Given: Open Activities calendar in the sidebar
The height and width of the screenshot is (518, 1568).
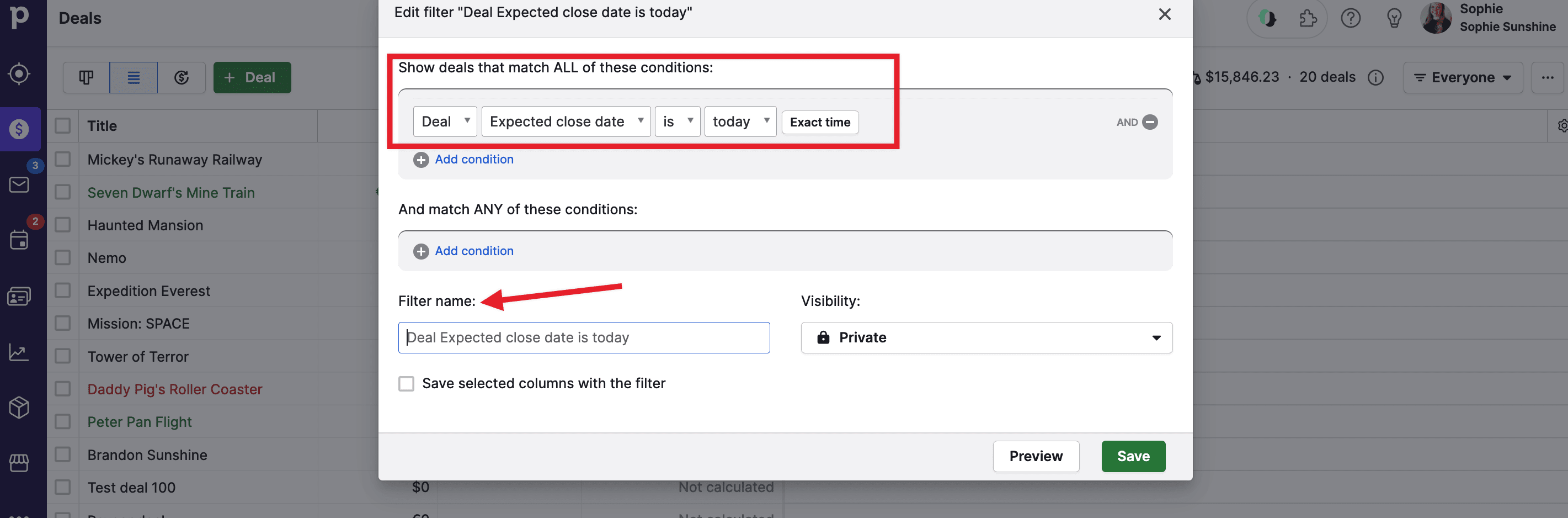Looking at the screenshot, I should pyautogui.click(x=19, y=240).
